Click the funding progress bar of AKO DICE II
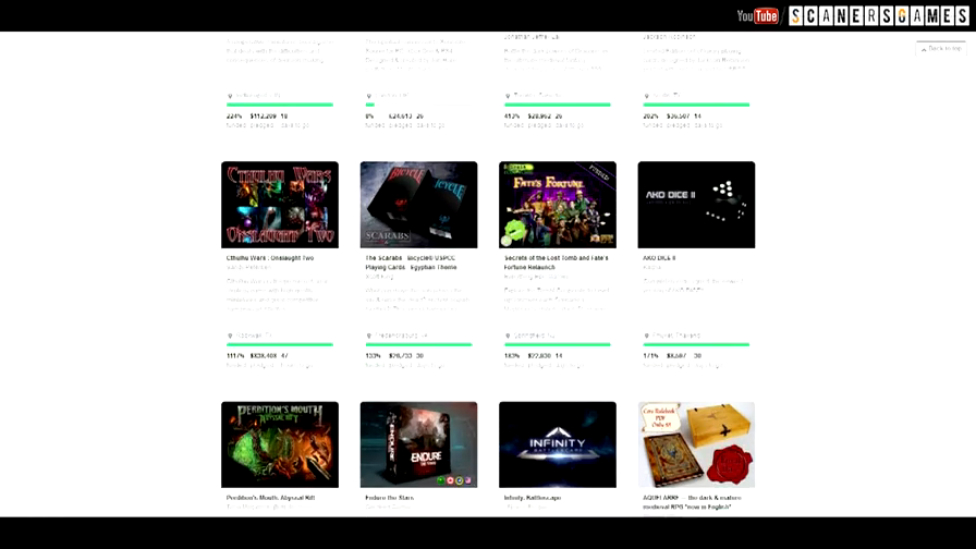Image resolution: width=976 pixels, height=549 pixels. point(696,344)
